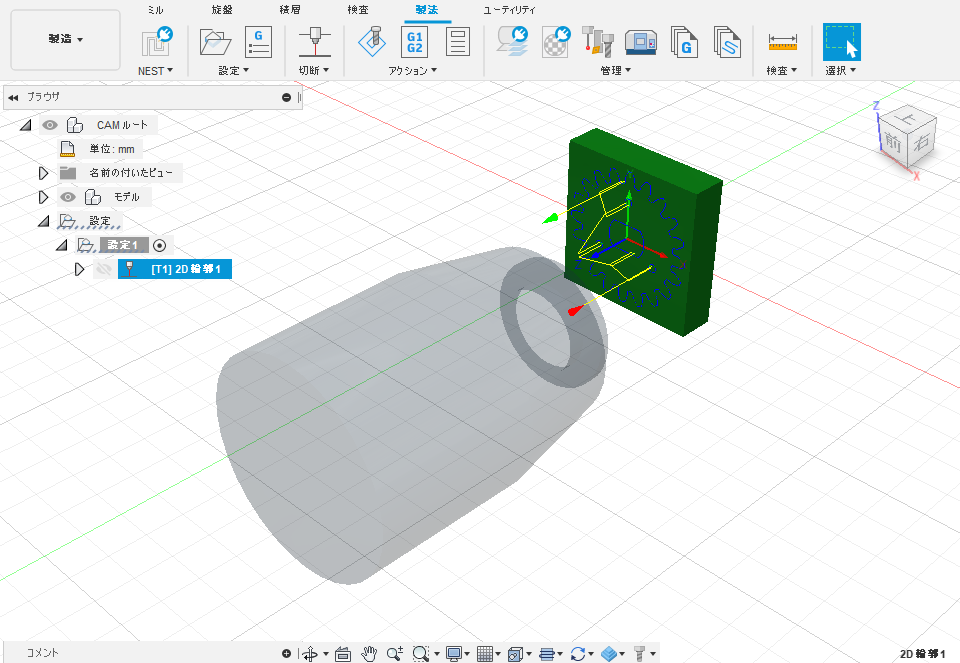Viewport: 960px width, 663px height.
Task: Click the viewports icon
Action: tap(516, 654)
